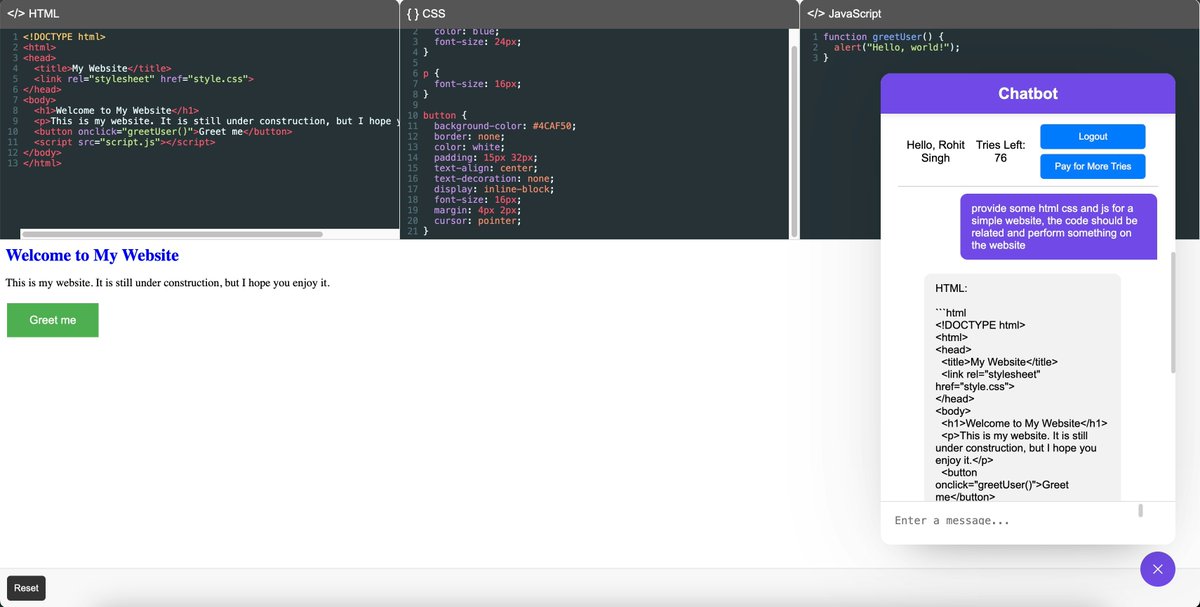Click the script src script.js code line
This screenshot has width=1200, height=607.
click(x=125, y=142)
